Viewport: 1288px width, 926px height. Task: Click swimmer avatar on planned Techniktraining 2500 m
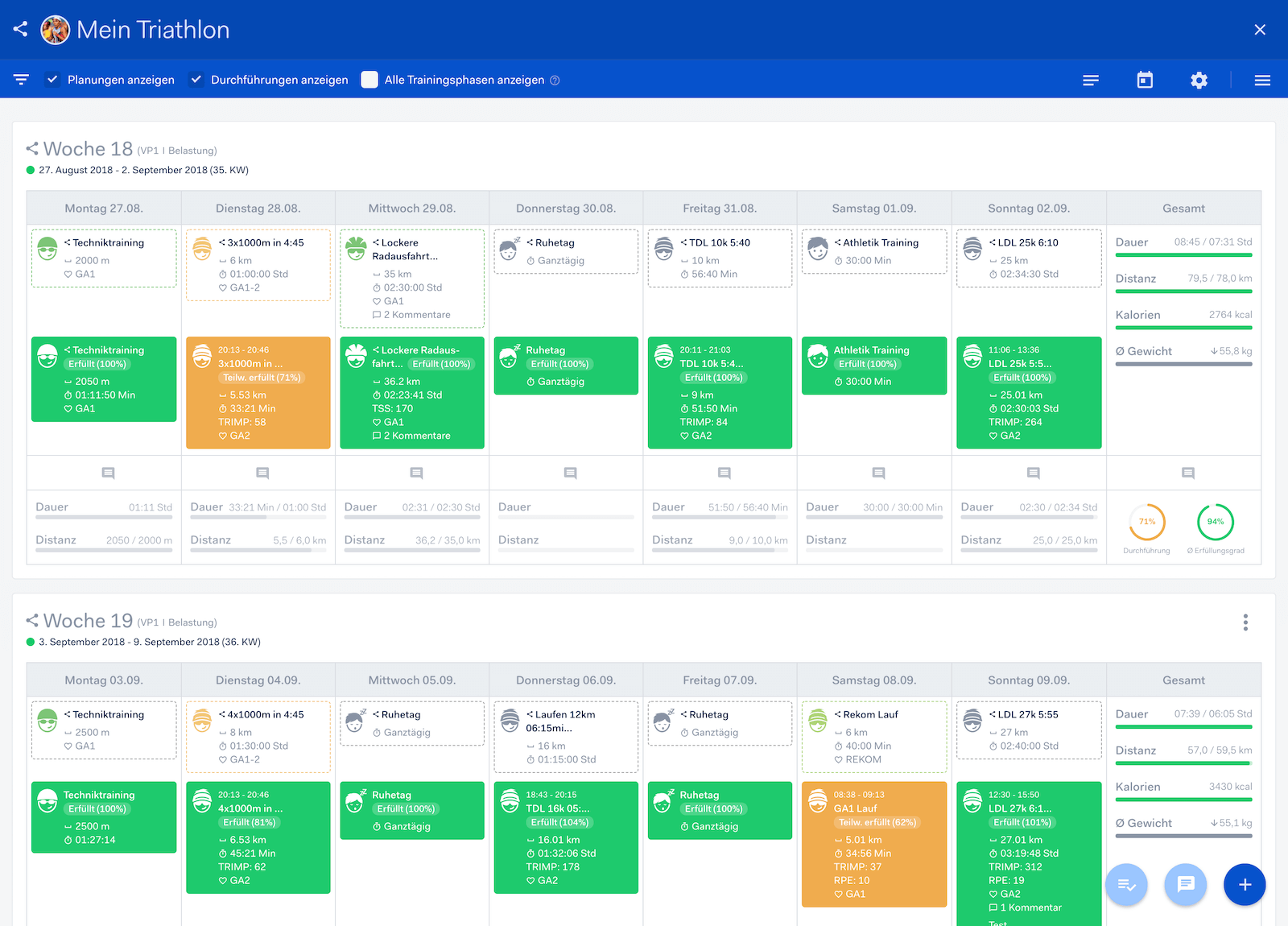coord(47,720)
